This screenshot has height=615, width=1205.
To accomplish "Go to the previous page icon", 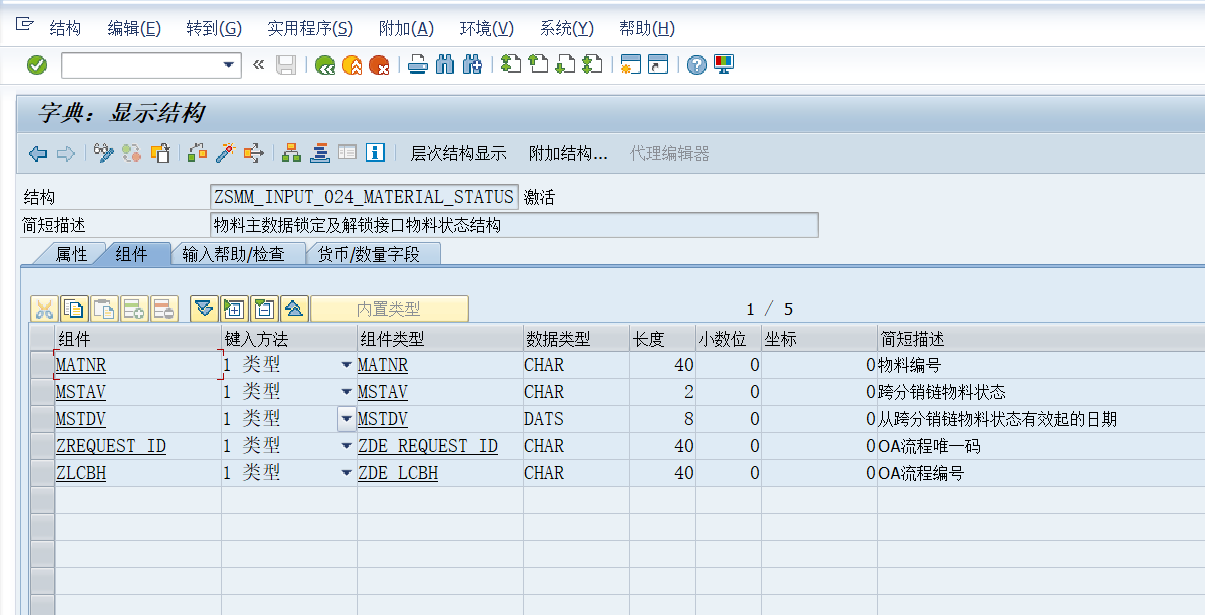I will point(538,65).
